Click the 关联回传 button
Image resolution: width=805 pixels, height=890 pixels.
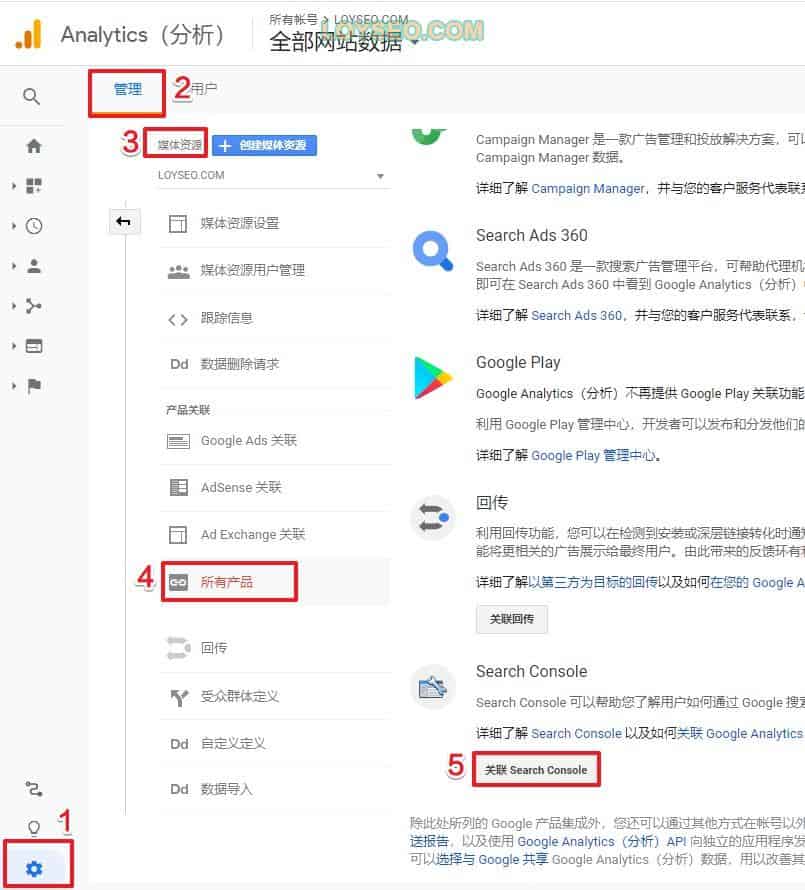tap(512, 619)
